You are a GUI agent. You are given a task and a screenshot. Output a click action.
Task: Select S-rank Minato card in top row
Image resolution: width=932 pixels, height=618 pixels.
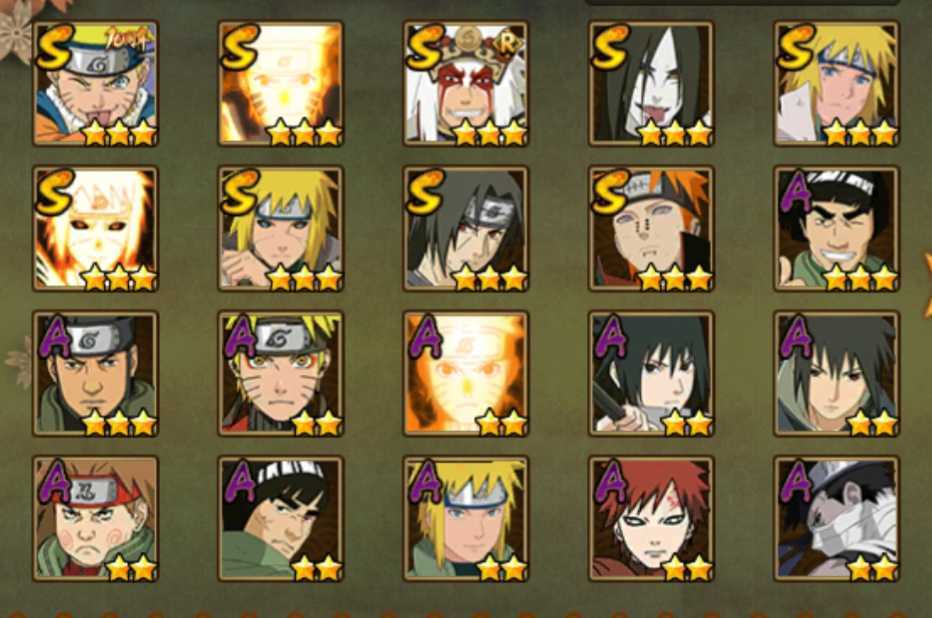[x=836, y=84]
